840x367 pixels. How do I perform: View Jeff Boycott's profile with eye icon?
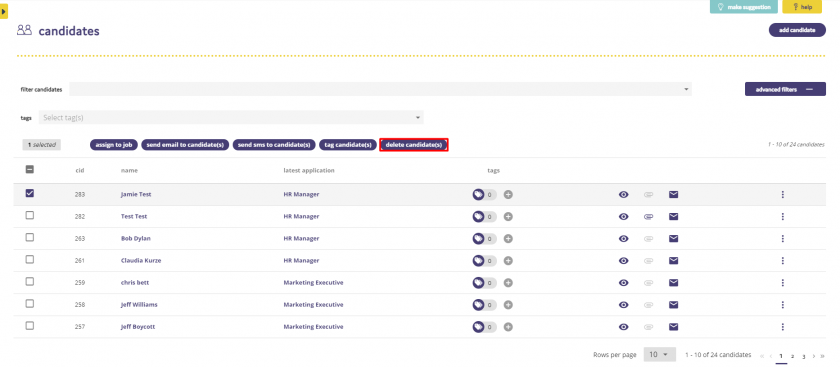click(x=624, y=326)
